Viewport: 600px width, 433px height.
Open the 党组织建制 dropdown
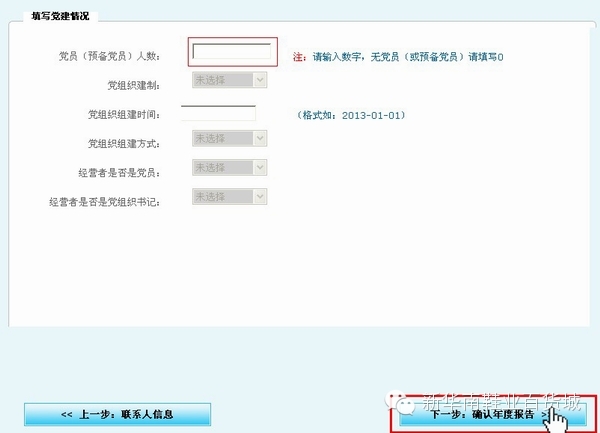[x=228, y=81]
